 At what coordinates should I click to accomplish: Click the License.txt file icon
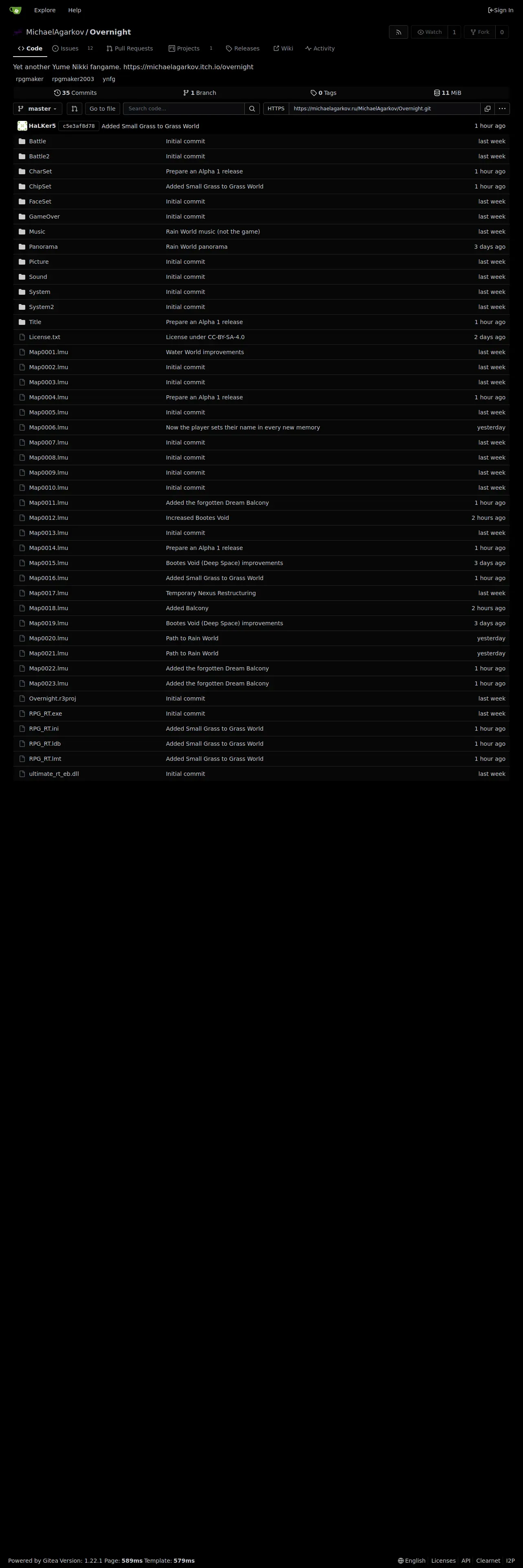[x=22, y=337]
